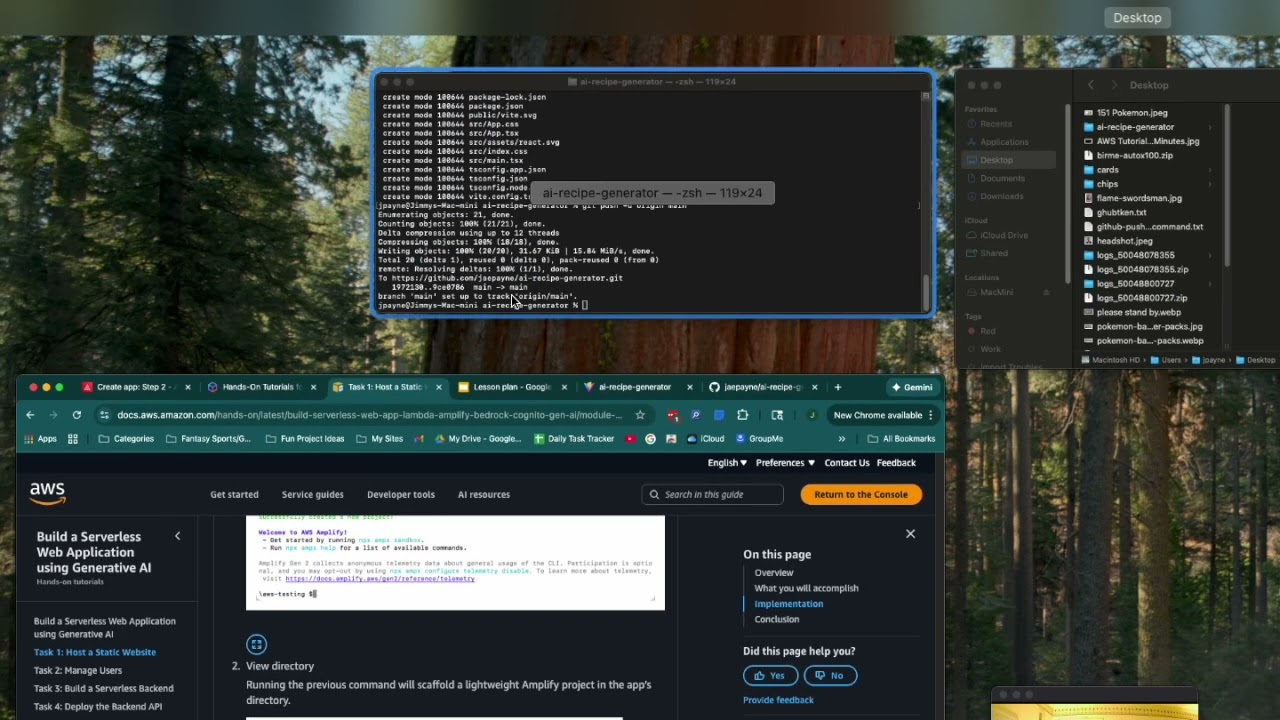Open a new Chrome tab with plus button
This screenshot has width=1280, height=720.
pyautogui.click(x=838, y=387)
